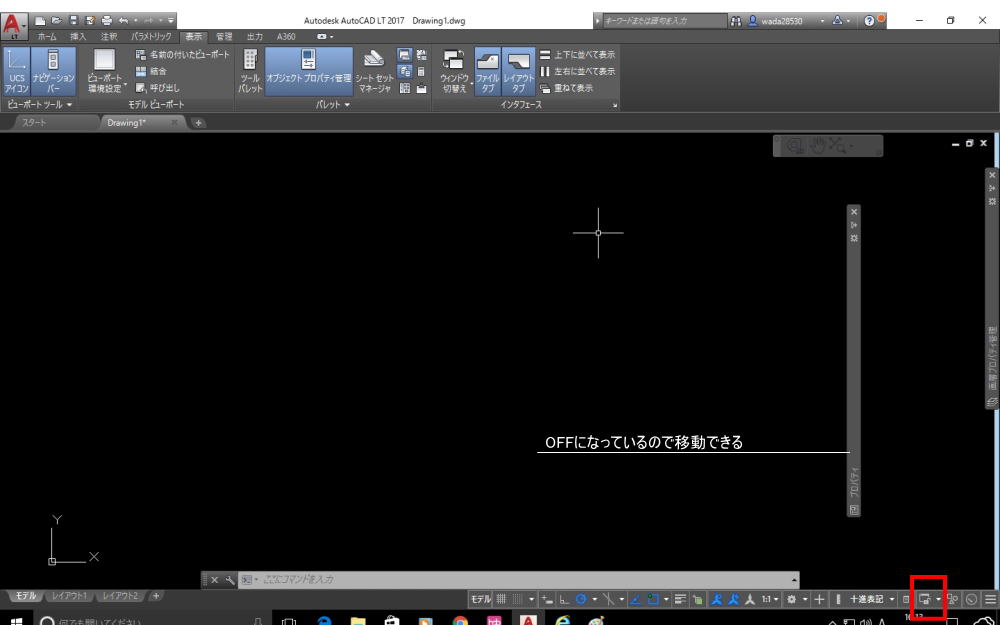Open the 十進表記 units dropdown

coord(871,599)
